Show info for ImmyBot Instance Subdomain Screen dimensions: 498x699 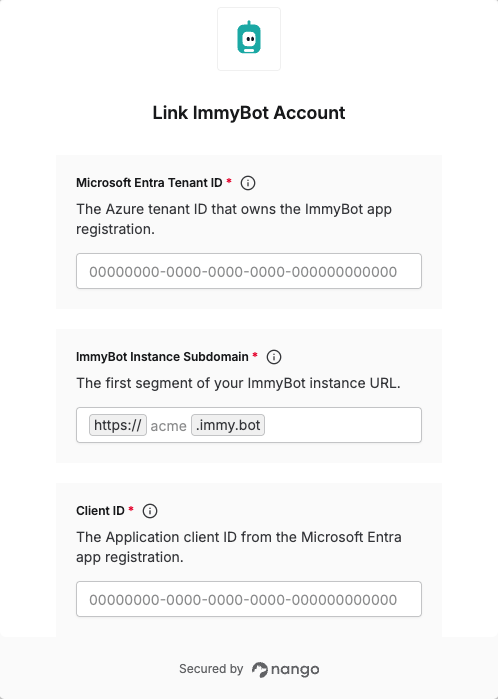(274, 357)
